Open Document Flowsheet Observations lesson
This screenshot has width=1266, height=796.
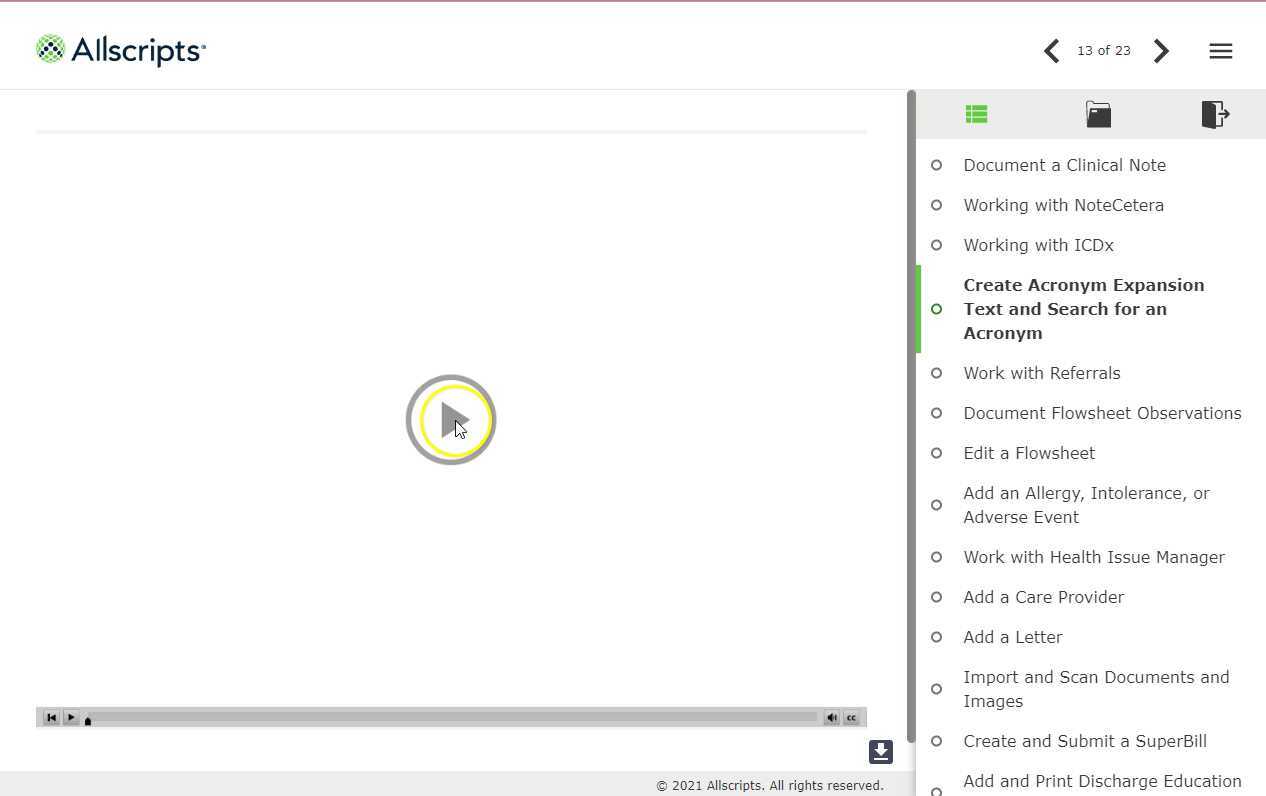[x=1102, y=413]
